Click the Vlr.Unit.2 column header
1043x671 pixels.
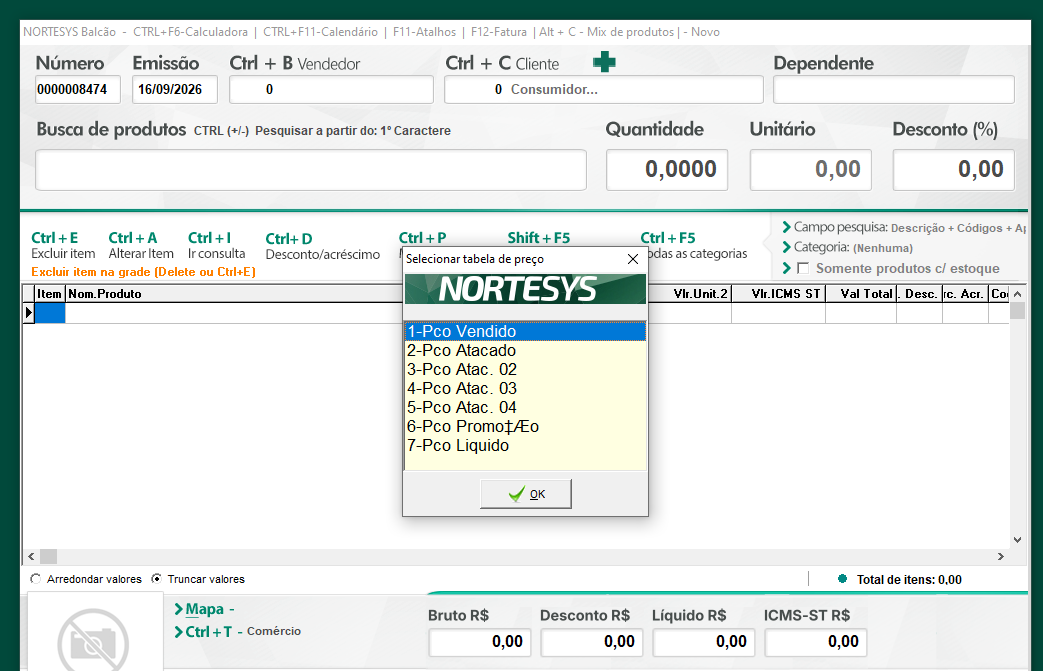click(x=690, y=294)
